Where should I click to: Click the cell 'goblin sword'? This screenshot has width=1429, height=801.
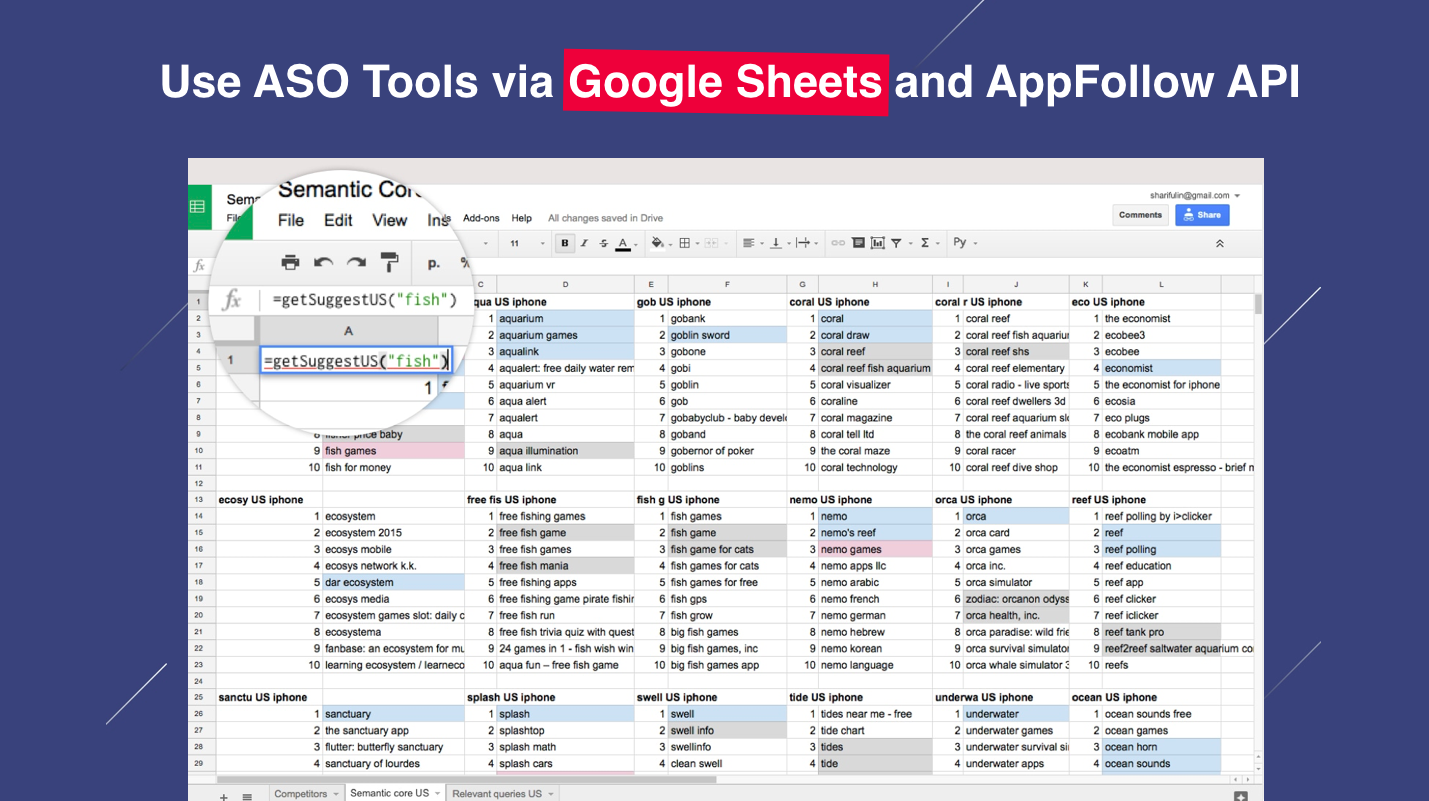[727, 335]
